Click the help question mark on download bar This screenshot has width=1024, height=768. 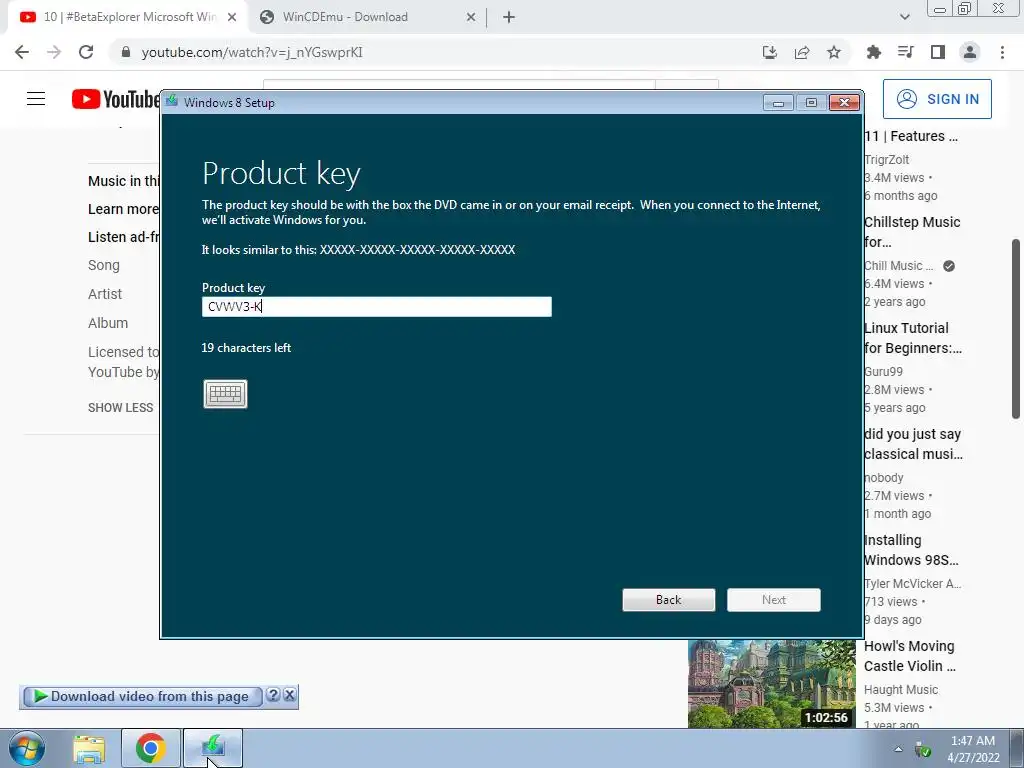[x=273, y=695]
